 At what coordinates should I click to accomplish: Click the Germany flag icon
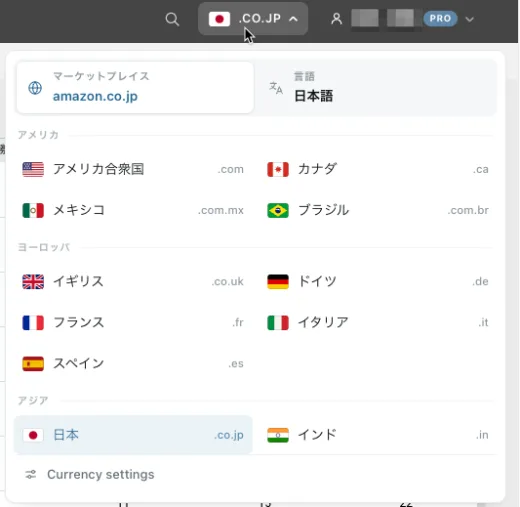[x=278, y=282]
